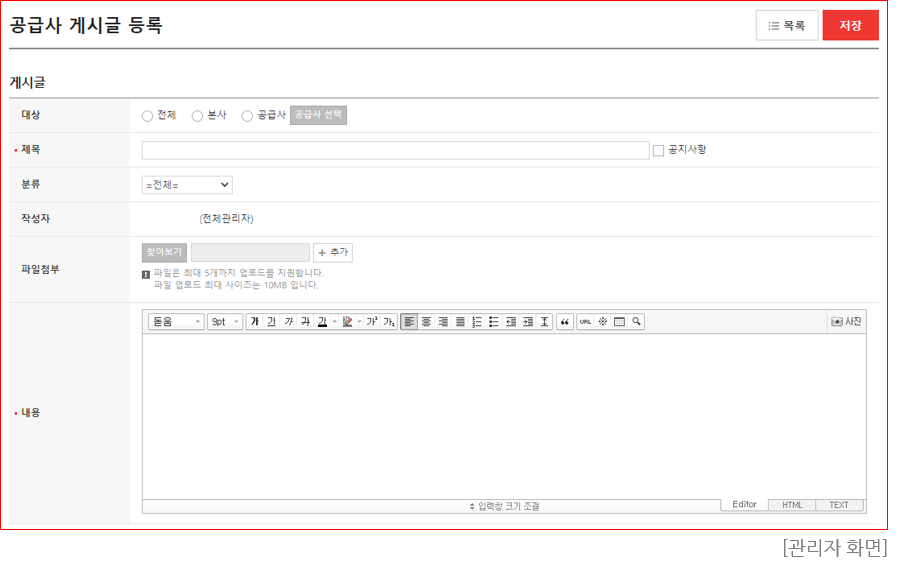Open the 분류 category dropdown
Screen dimensions: 904x570
(187, 185)
